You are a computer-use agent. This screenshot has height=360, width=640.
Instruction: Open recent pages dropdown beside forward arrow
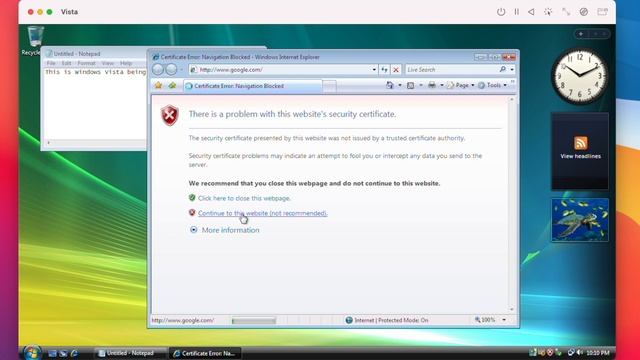[181, 70]
